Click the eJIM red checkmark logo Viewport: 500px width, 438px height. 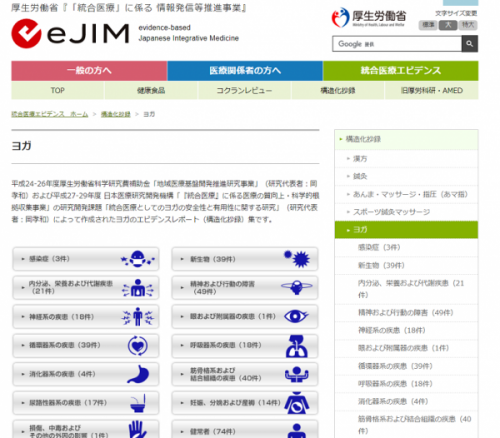click(26, 33)
